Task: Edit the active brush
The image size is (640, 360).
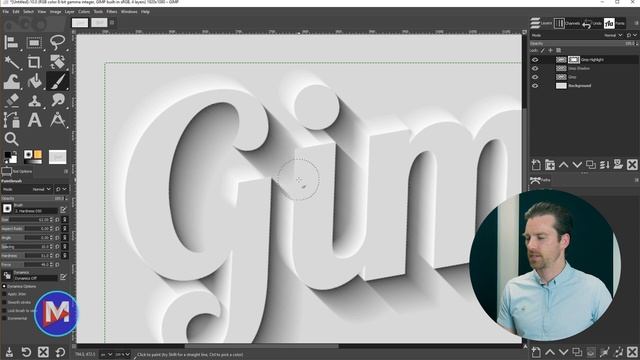Action: (63, 210)
